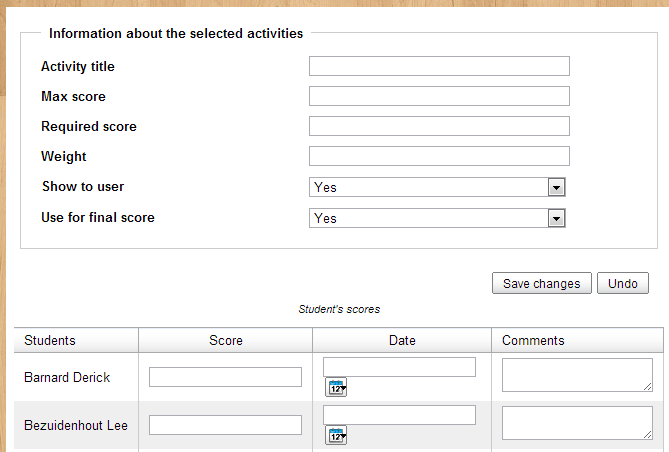Click the Students column header
This screenshot has width=669, height=452.
(x=50, y=340)
